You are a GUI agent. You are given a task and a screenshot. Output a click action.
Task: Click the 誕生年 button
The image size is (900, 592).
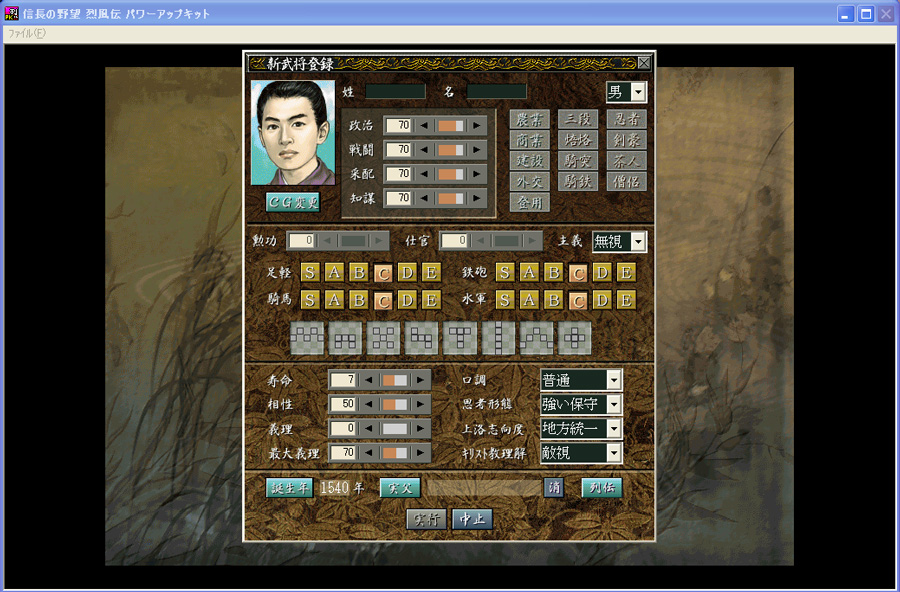(290, 488)
